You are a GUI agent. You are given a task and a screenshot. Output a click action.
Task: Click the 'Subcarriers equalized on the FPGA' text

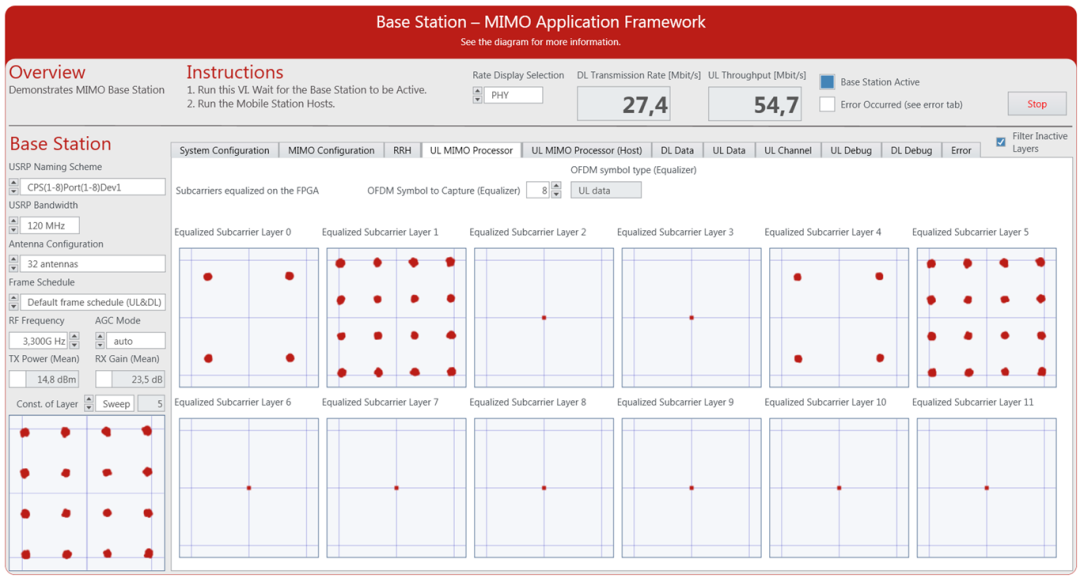(247, 191)
